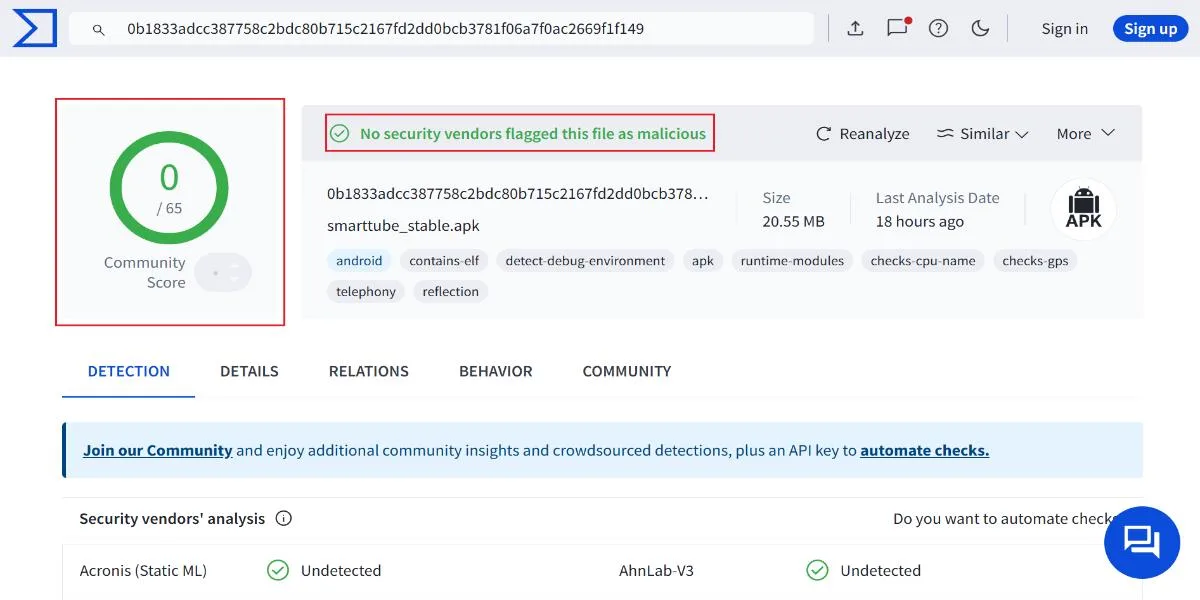
Task: Click the AhnLab-V3 Undetected check icon
Action: 817,571
